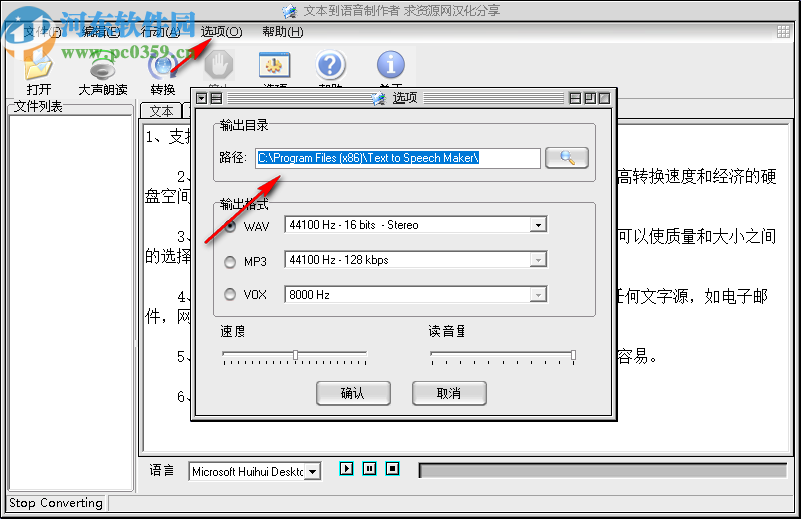The image size is (801, 519).
Task: Open the 选项 menu
Action: point(221,32)
